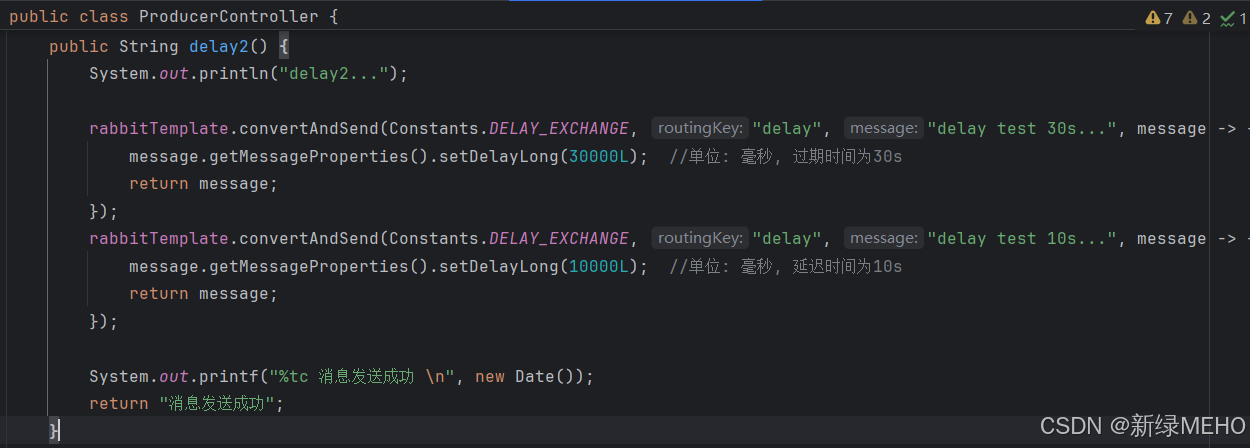Click the yellow warnings icon showing 7
Image resolution: width=1250 pixels, height=448 pixels.
(x=1158, y=18)
